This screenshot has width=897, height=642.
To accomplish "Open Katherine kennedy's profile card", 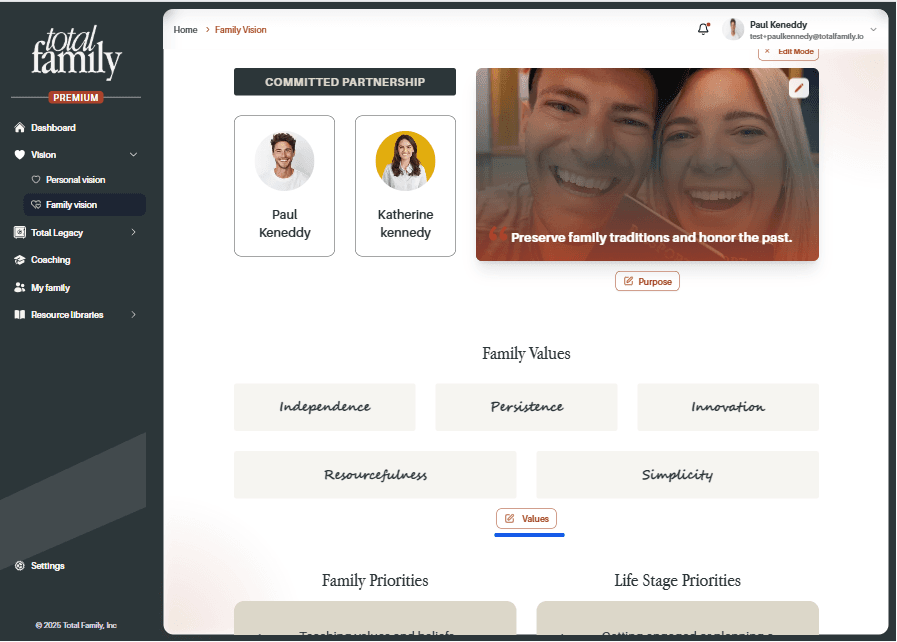I will 405,186.
